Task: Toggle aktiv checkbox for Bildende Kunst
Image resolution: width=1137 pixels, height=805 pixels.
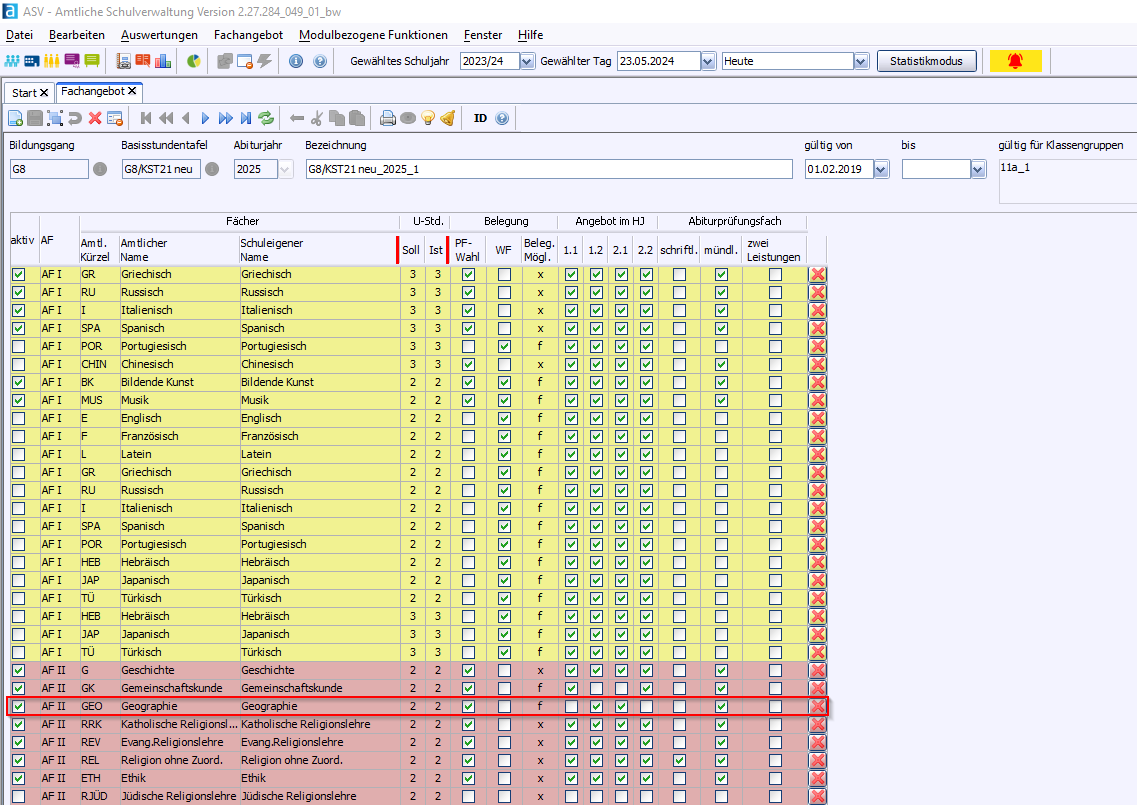Action: (x=19, y=382)
